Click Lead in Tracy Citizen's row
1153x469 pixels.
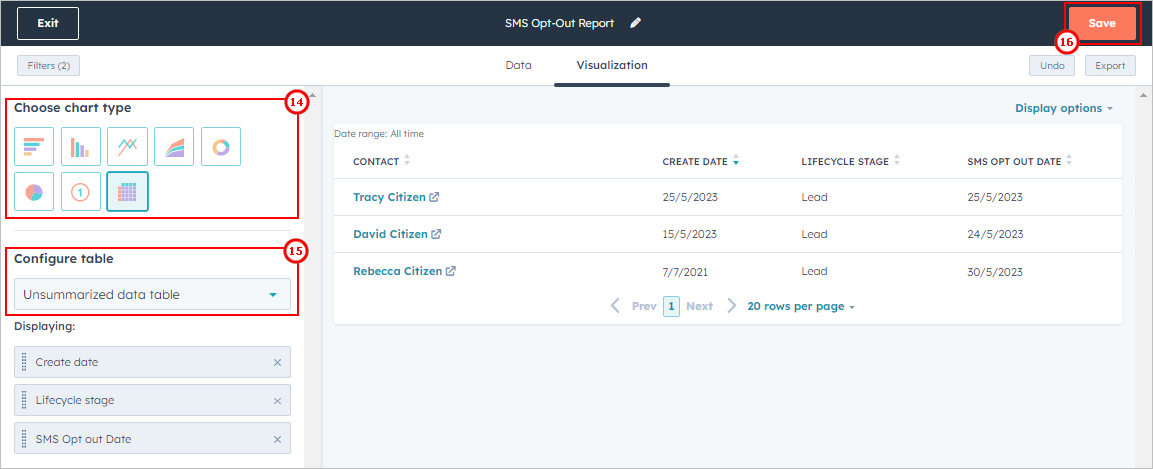pos(814,197)
